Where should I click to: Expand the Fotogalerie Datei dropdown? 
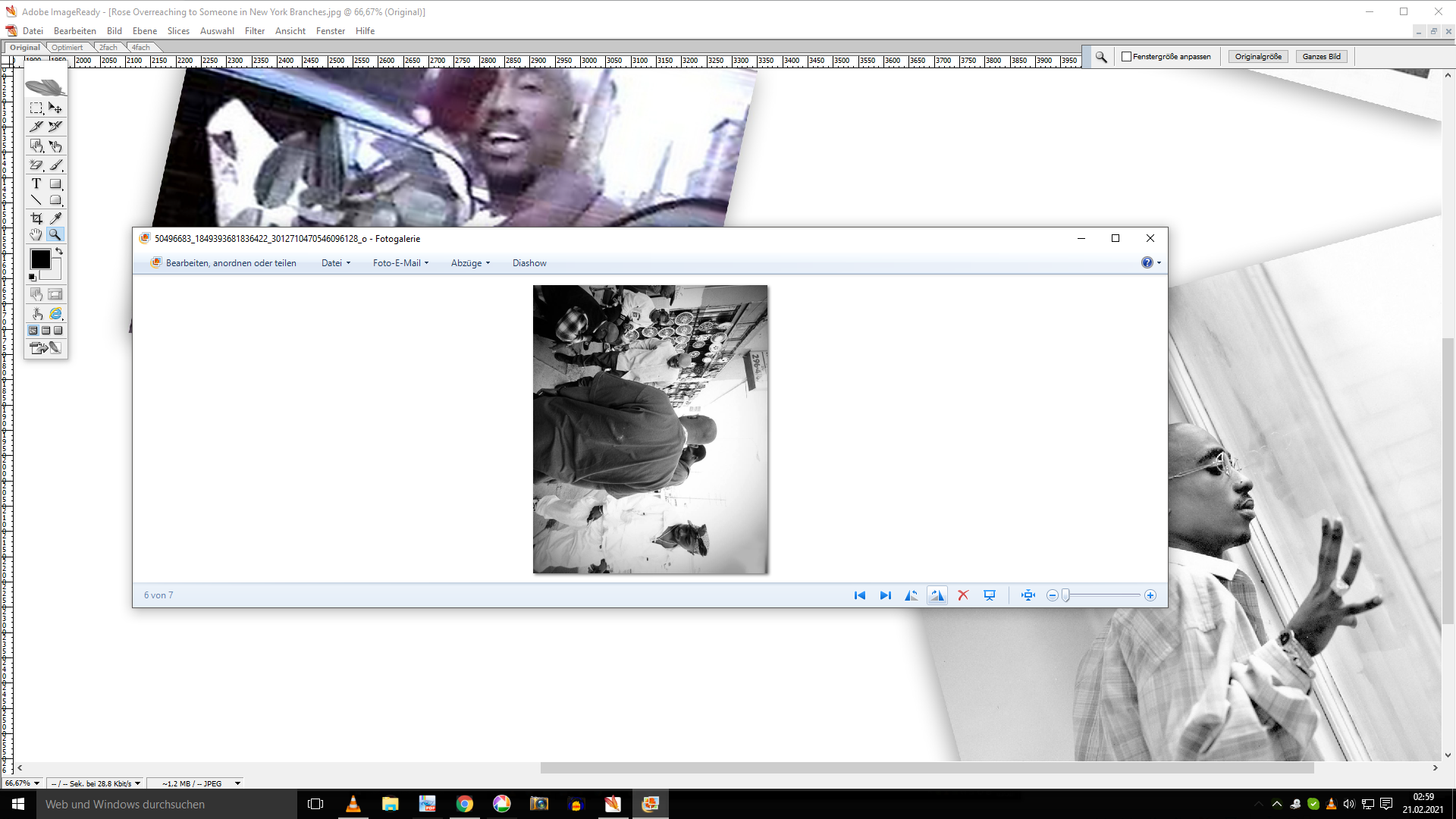click(336, 263)
